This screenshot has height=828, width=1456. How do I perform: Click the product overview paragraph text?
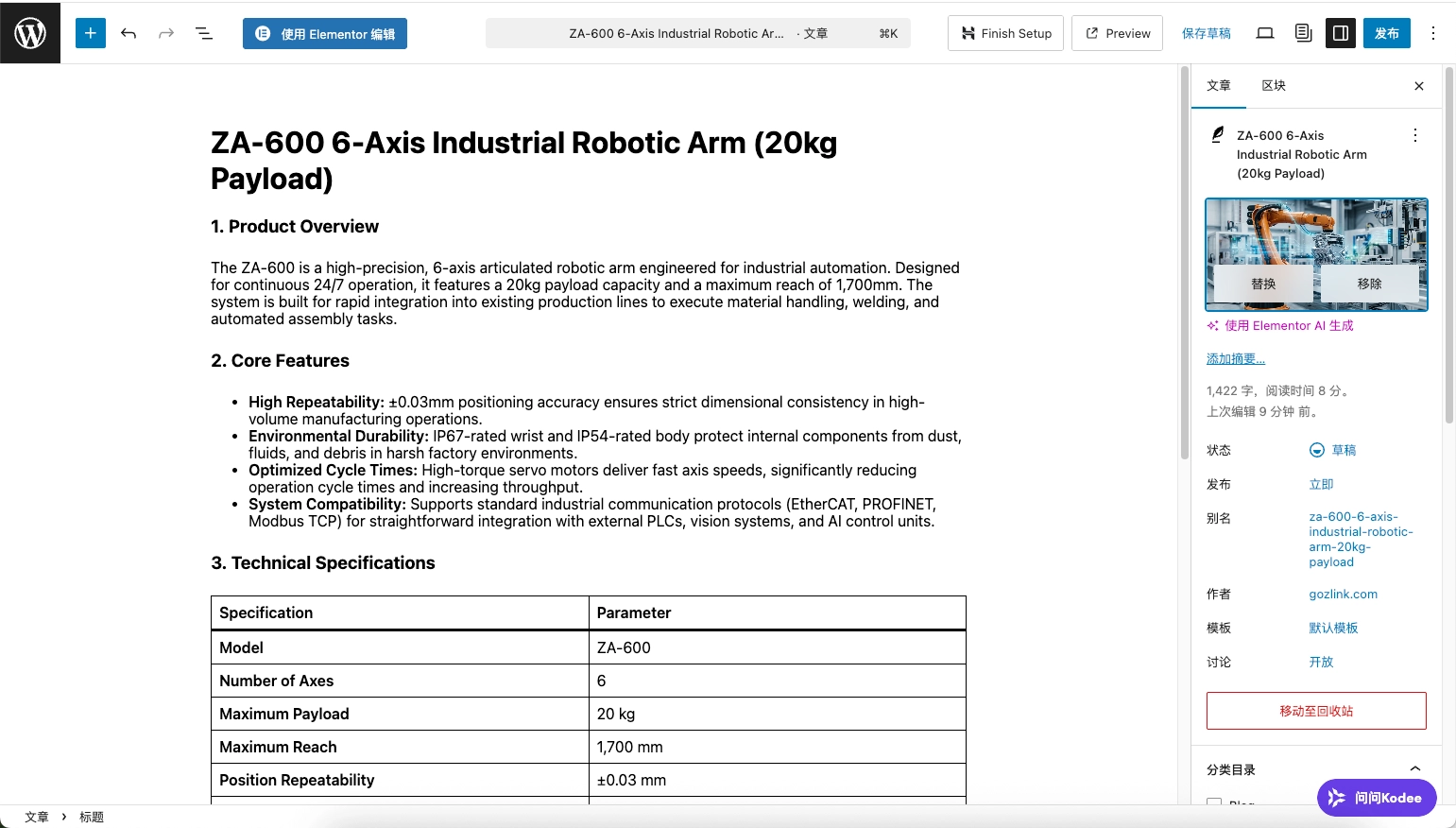coord(586,294)
